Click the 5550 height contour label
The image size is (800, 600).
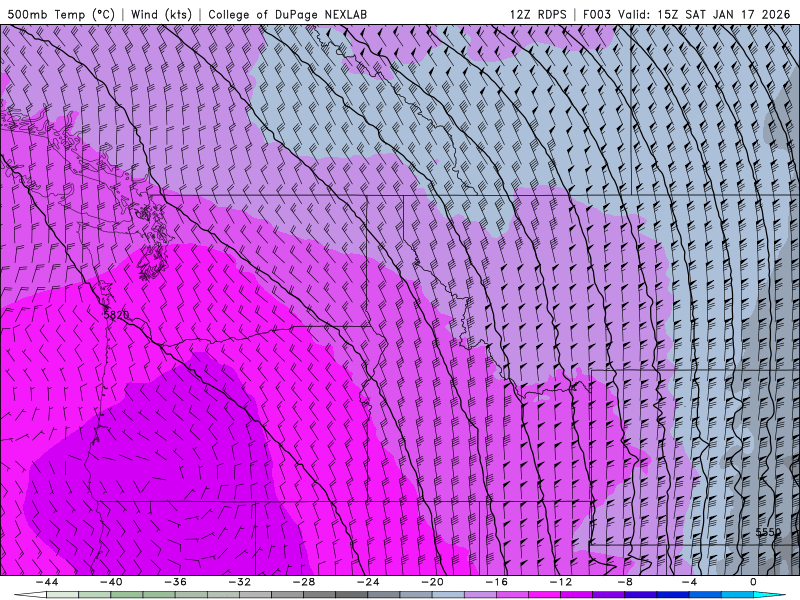coord(768,532)
